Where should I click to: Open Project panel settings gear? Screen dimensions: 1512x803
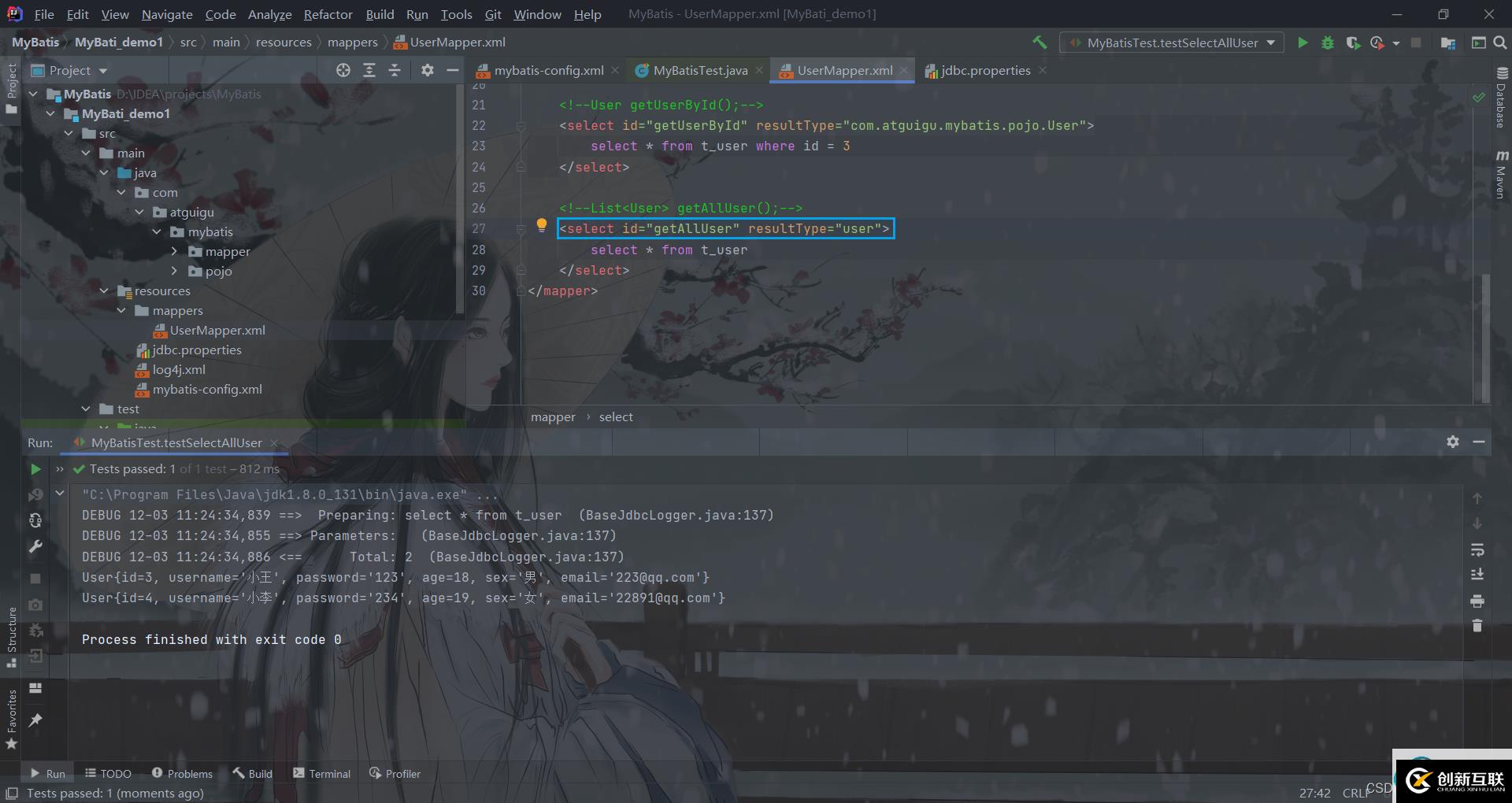tap(428, 70)
